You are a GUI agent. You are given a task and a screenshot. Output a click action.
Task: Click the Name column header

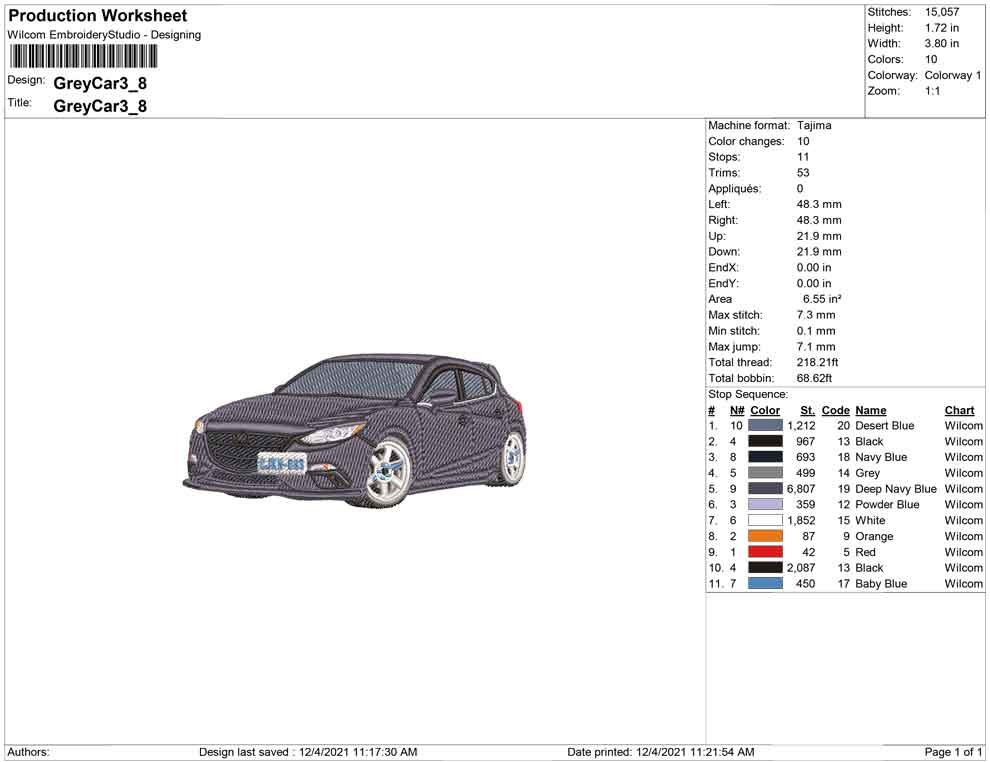click(870, 410)
